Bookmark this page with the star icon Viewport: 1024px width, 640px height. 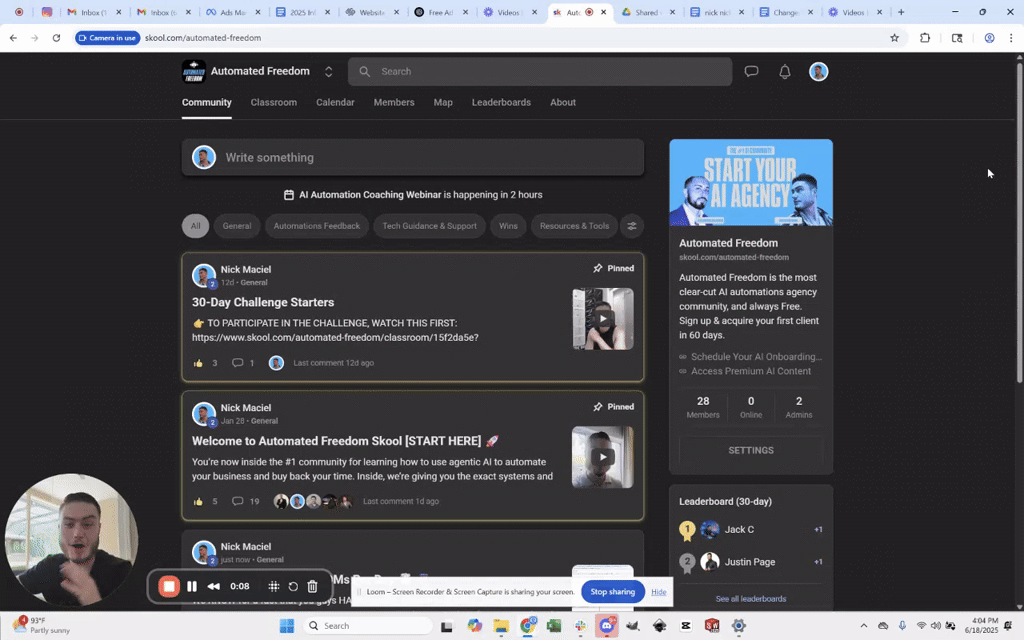tap(895, 38)
